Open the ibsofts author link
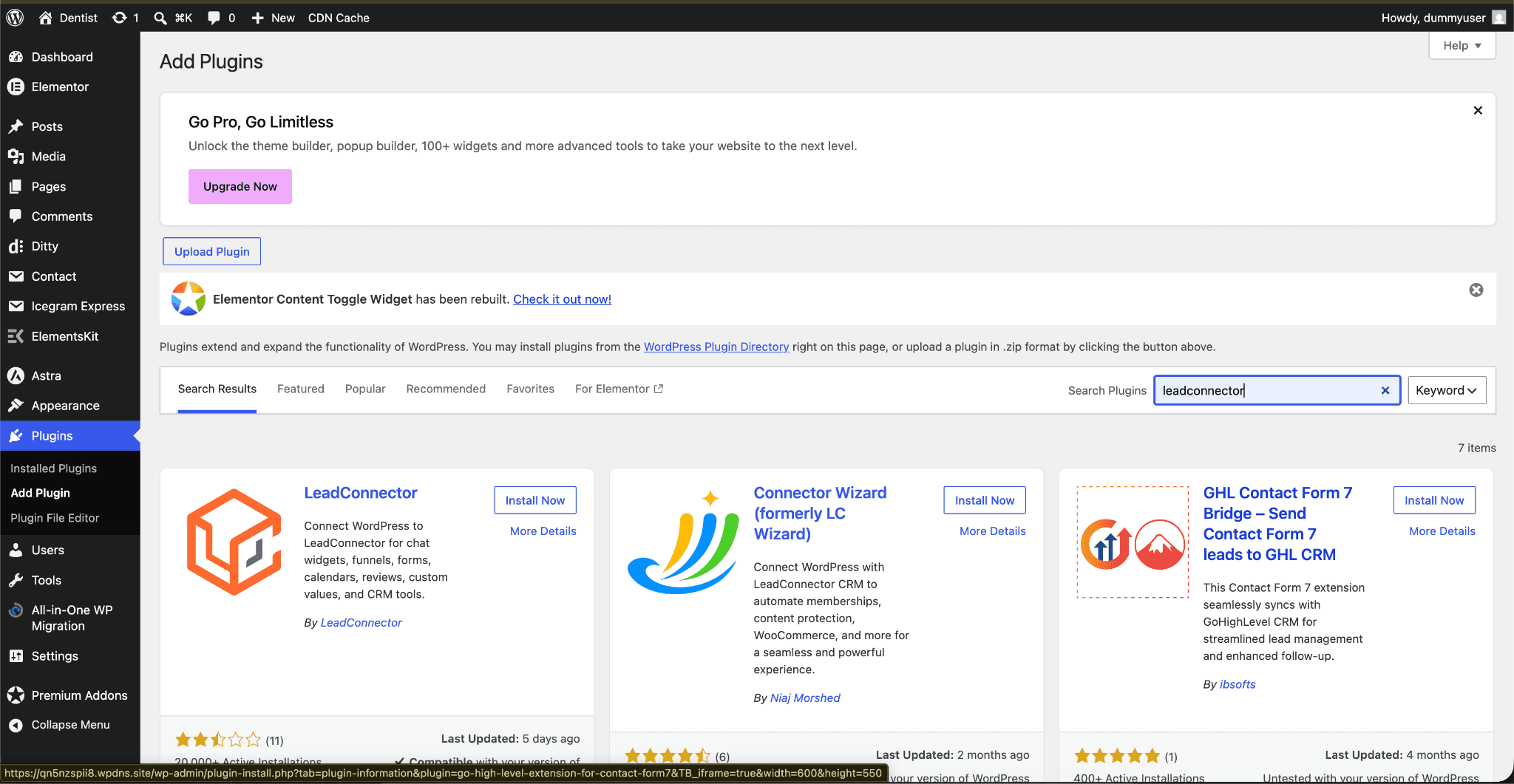Image resolution: width=1514 pixels, height=784 pixels. 1238,684
